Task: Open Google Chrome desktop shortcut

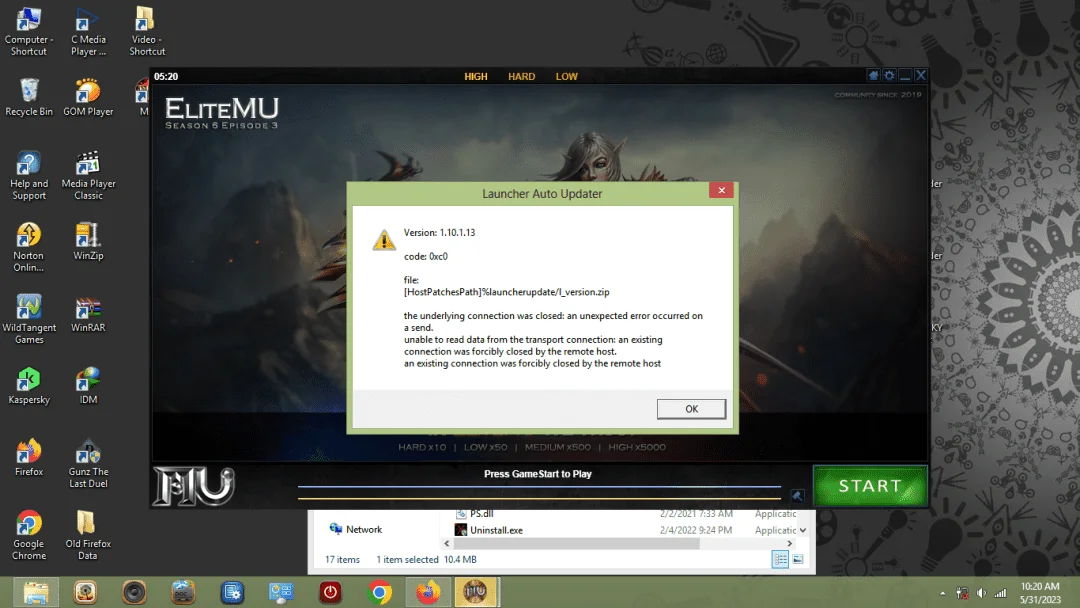Action: coord(28,536)
